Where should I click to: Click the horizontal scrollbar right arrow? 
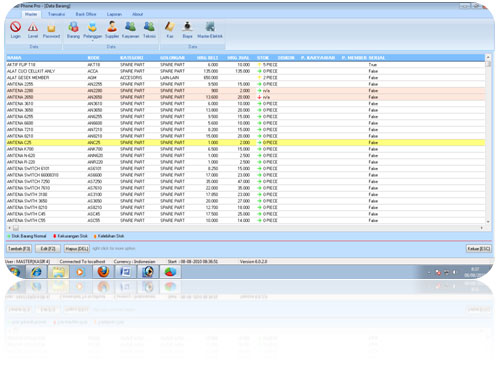point(482,228)
